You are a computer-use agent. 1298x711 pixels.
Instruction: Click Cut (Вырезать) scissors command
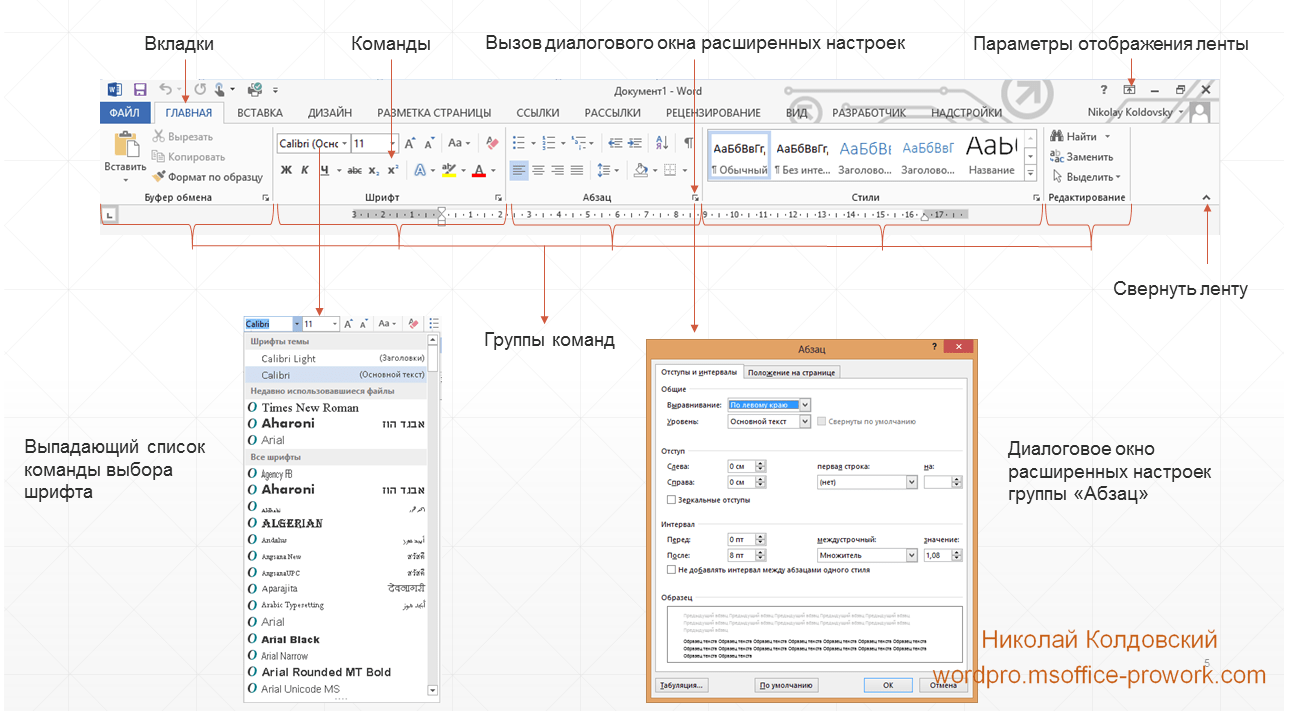(183, 137)
